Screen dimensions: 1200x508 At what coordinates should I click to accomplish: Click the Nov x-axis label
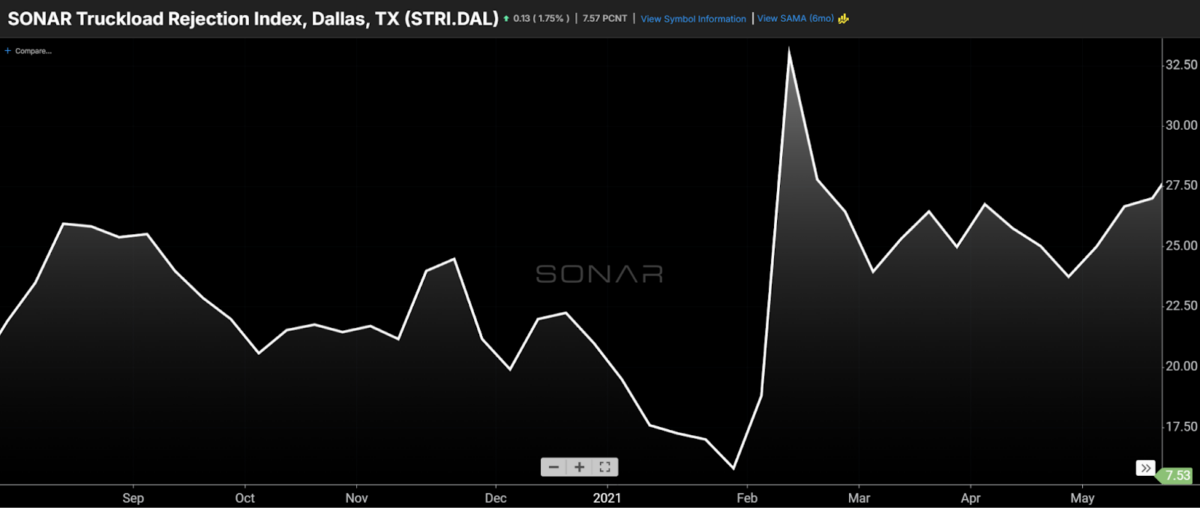356,497
